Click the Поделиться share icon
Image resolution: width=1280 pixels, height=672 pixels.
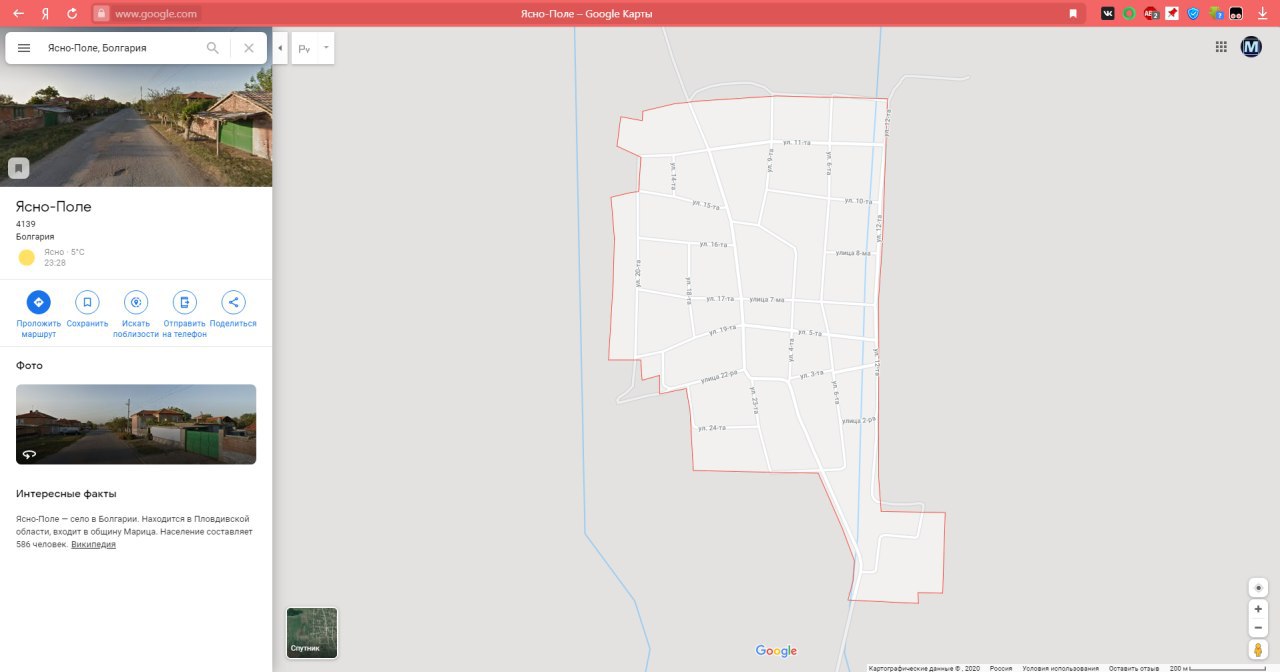coord(233,302)
